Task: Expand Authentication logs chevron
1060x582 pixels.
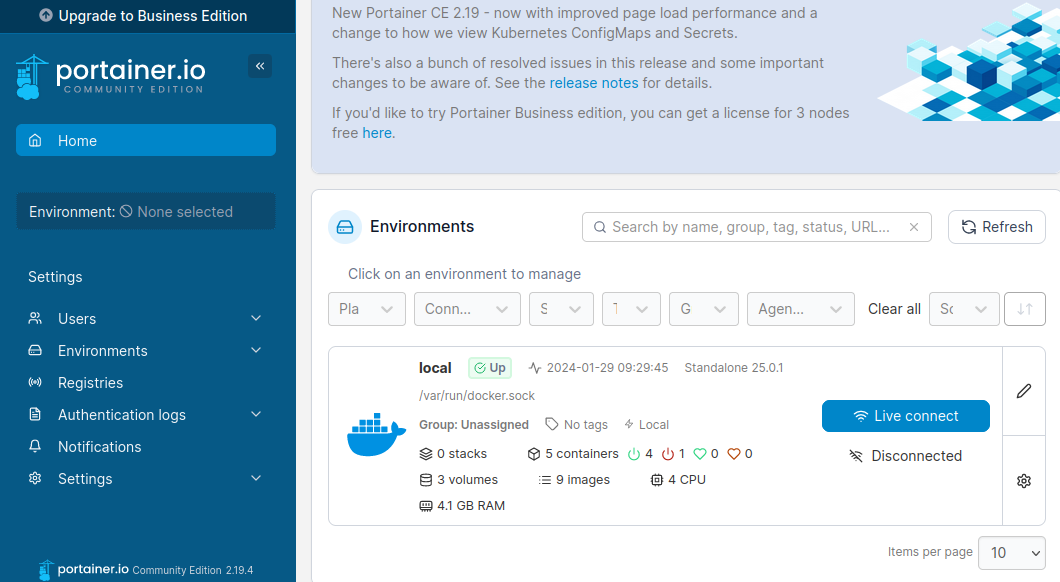Action: (x=256, y=414)
